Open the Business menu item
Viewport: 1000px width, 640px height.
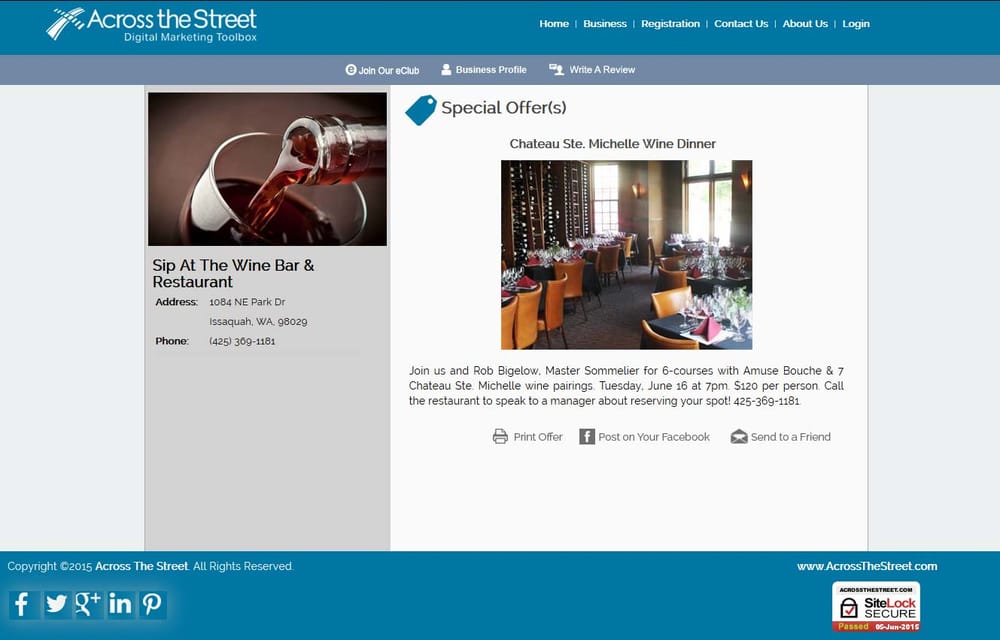pos(605,24)
